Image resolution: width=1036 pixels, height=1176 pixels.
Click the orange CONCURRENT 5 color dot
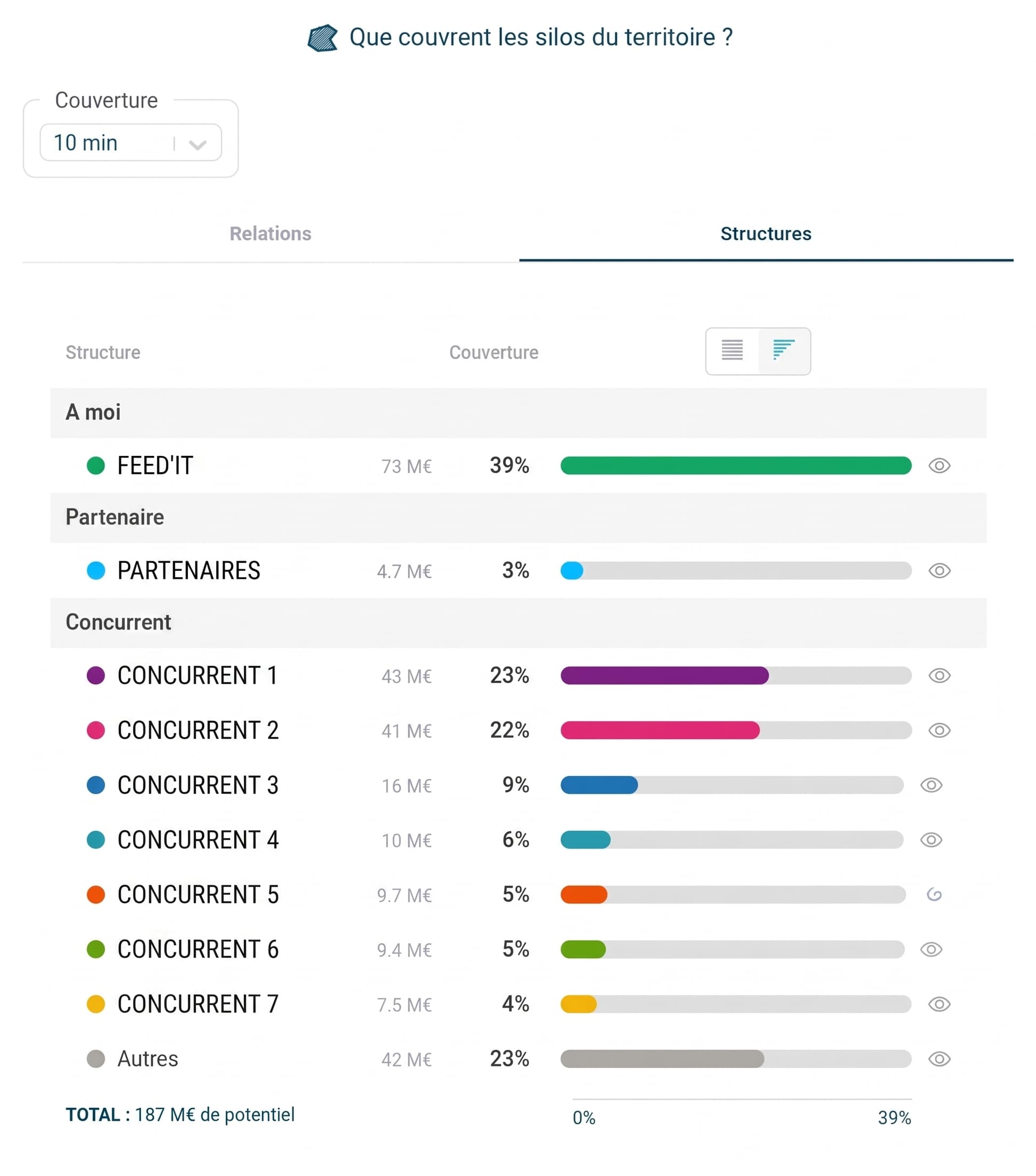tap(95, 895)
